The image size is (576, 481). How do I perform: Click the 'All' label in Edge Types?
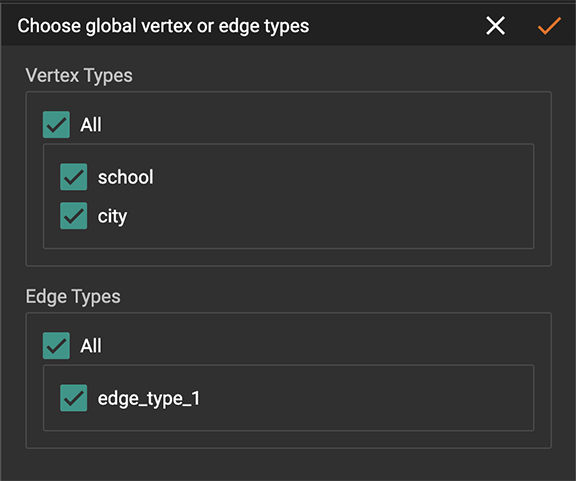point(91,346)
